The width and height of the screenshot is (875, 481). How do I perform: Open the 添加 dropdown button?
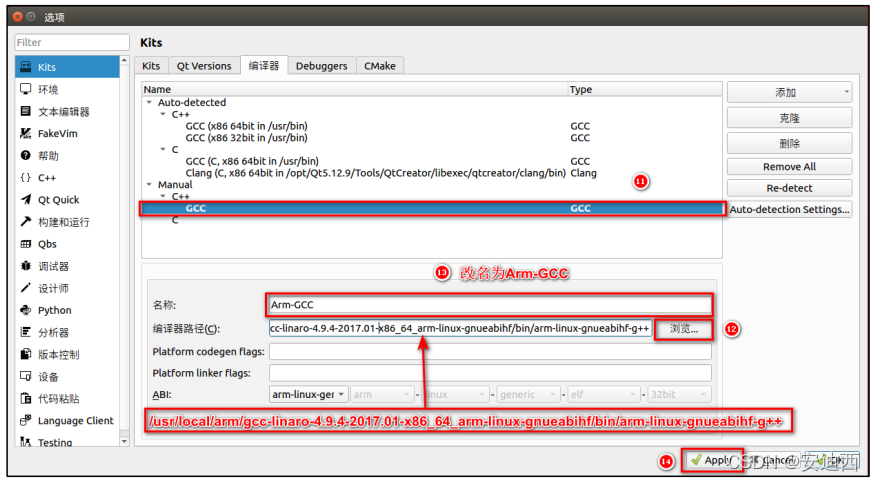(790, 92)
